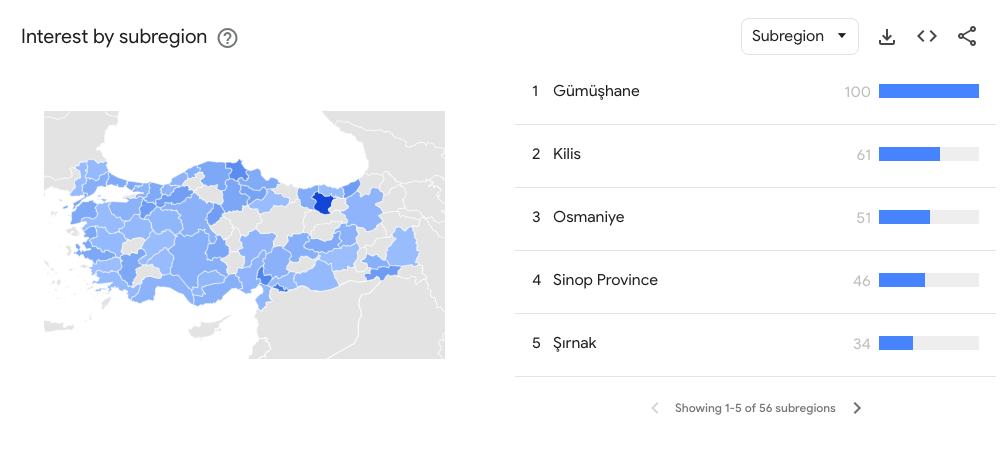Viewport: 1004px width, 457px height.
Task: Download subregion data as CSV
Action: (886, 37)
